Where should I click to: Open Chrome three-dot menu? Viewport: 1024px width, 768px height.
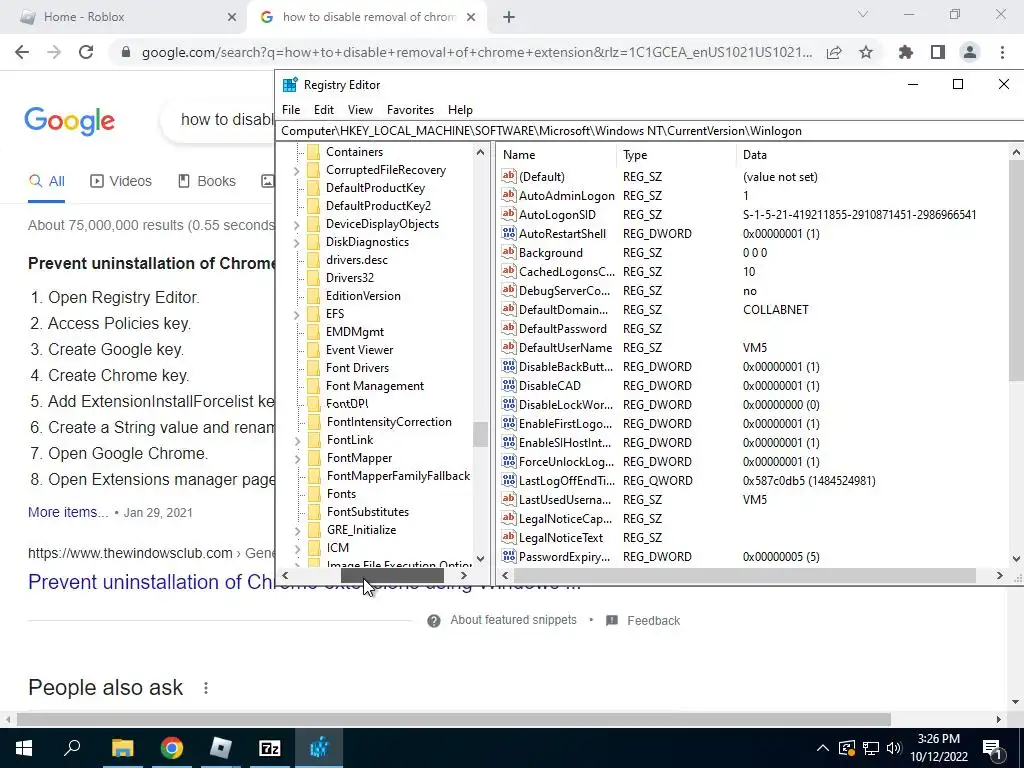click(x=1002, y=52)
